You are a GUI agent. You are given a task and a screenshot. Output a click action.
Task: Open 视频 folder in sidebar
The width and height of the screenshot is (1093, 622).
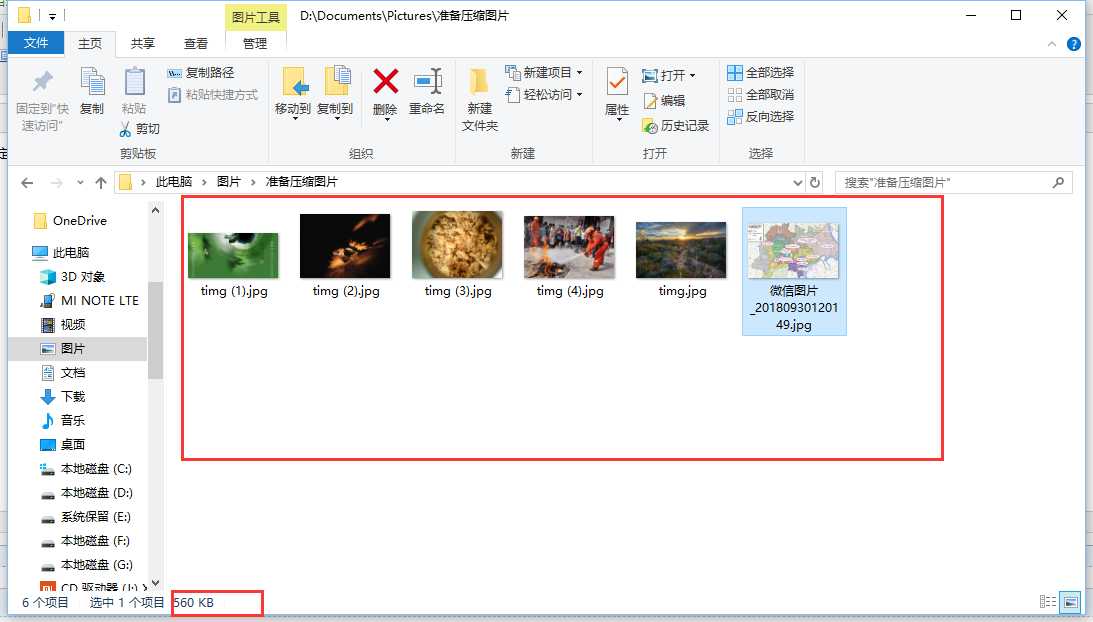coord(63,325)
